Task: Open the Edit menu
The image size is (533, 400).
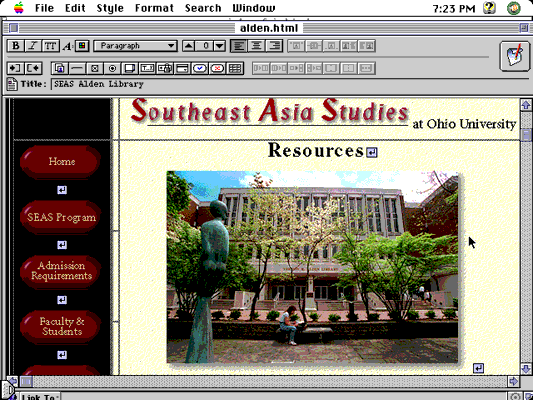Action: [x=75, y=8]
